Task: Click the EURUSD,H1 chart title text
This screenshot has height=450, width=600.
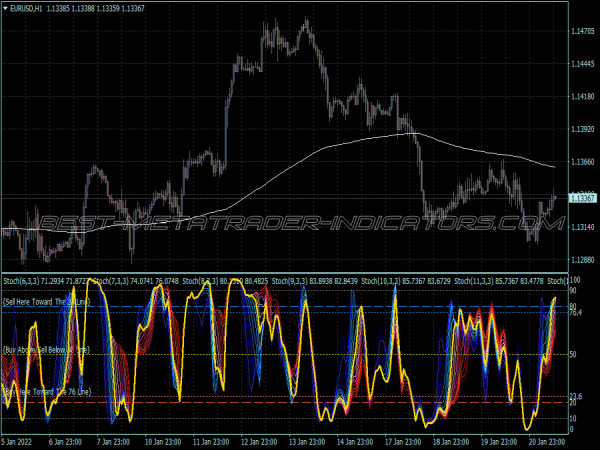Action: 26,8
